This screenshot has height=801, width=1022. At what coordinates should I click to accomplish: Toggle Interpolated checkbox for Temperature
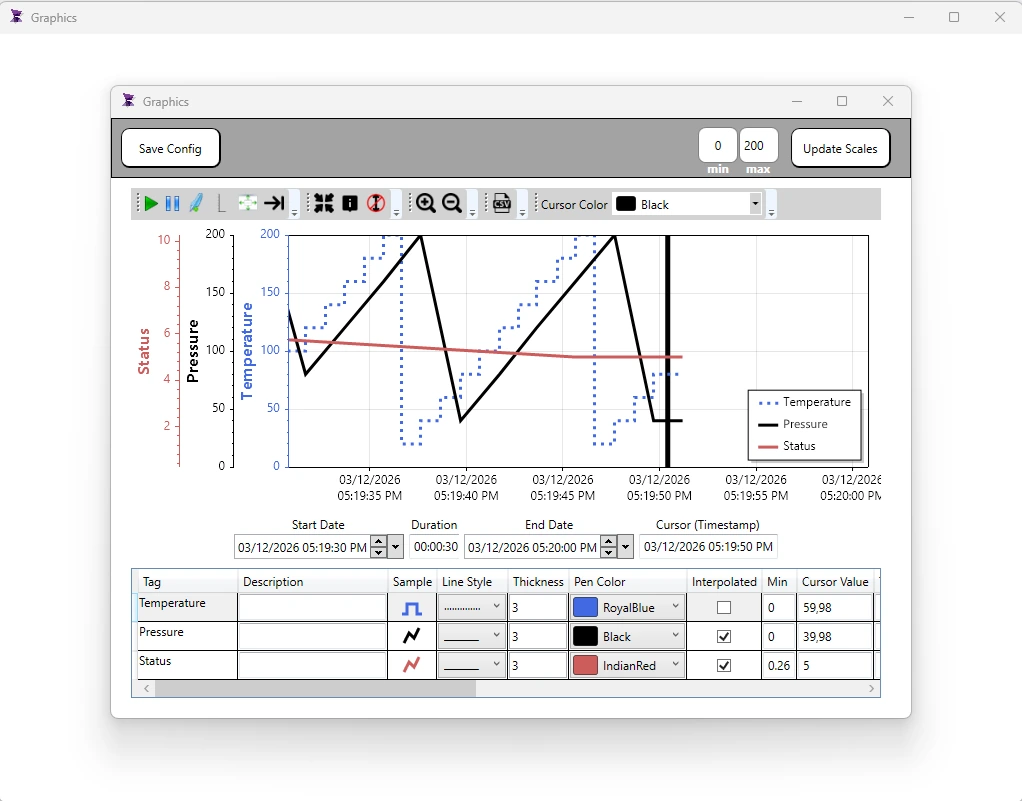[723, 607]
